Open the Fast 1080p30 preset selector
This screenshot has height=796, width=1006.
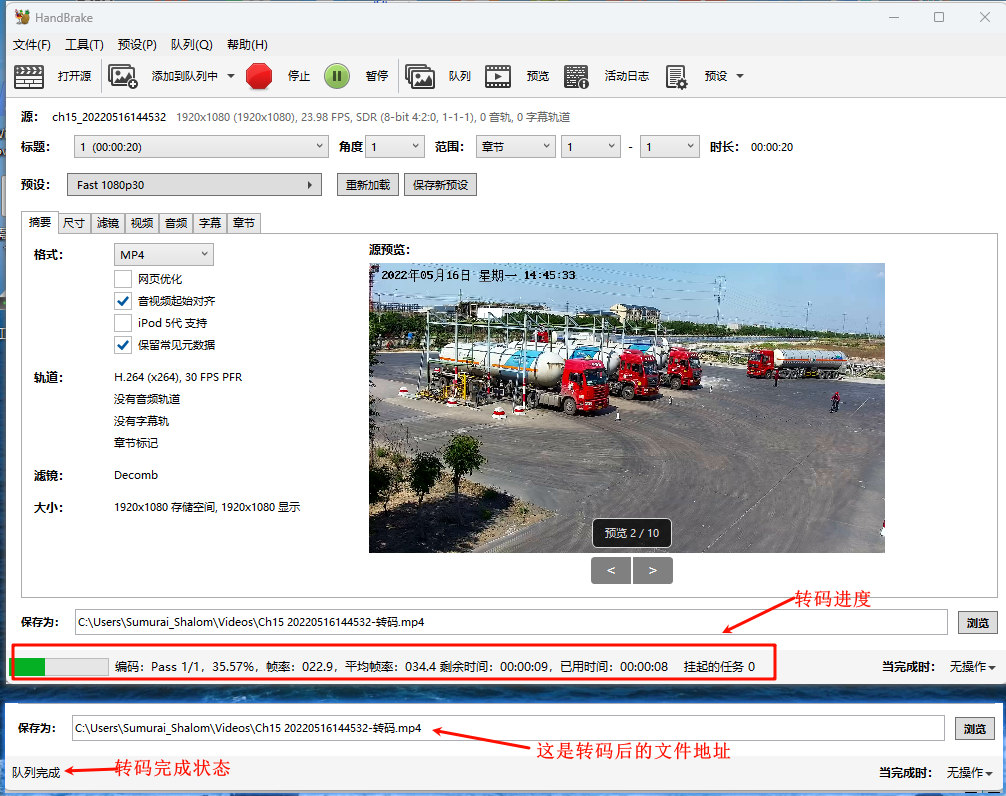point(194,185)
